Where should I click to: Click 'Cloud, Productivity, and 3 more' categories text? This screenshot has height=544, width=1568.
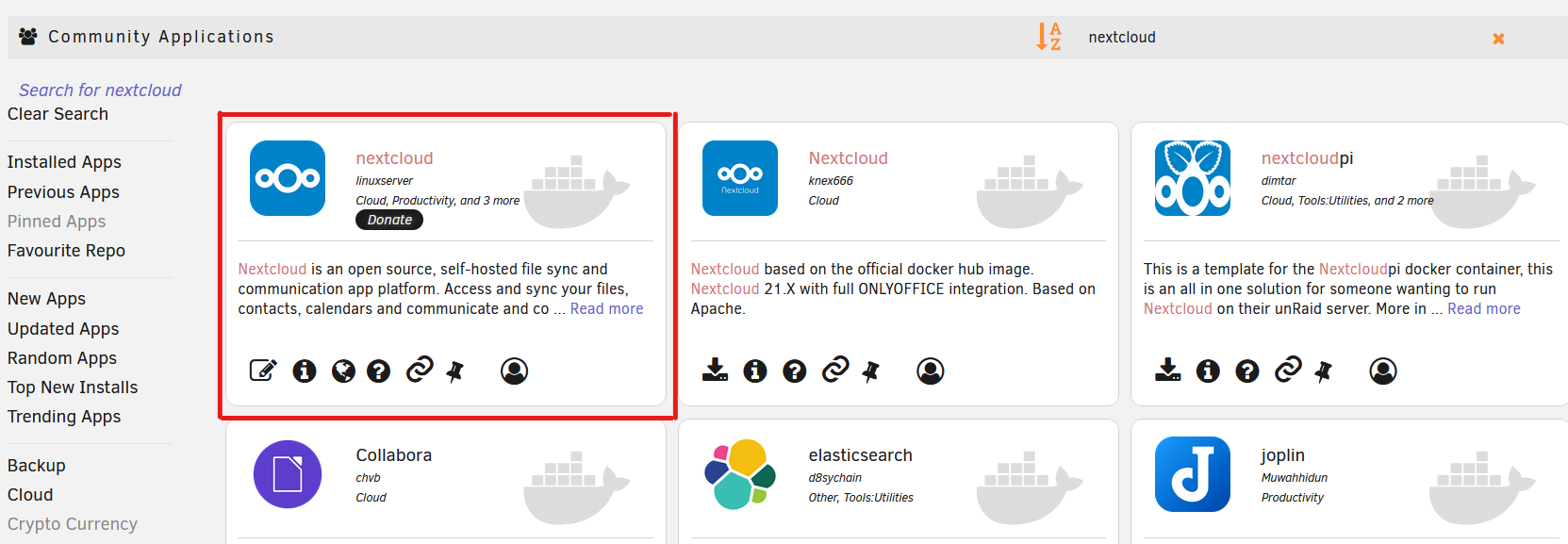click(437, 201)
